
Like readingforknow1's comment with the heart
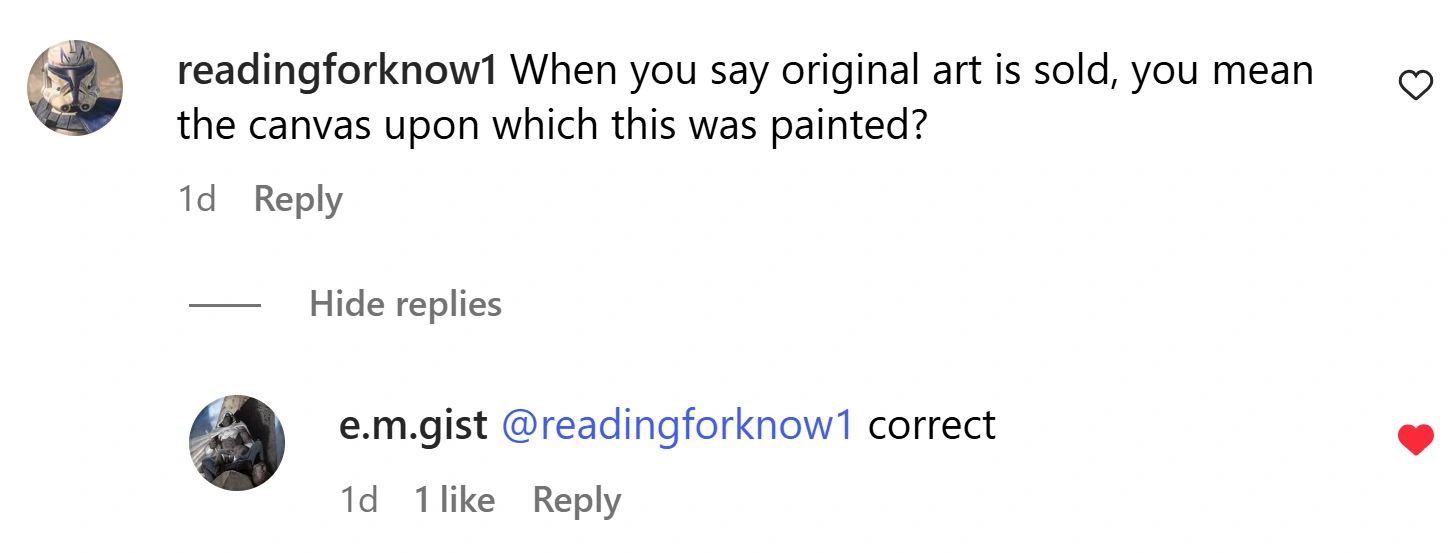(x=1414, y=88)
